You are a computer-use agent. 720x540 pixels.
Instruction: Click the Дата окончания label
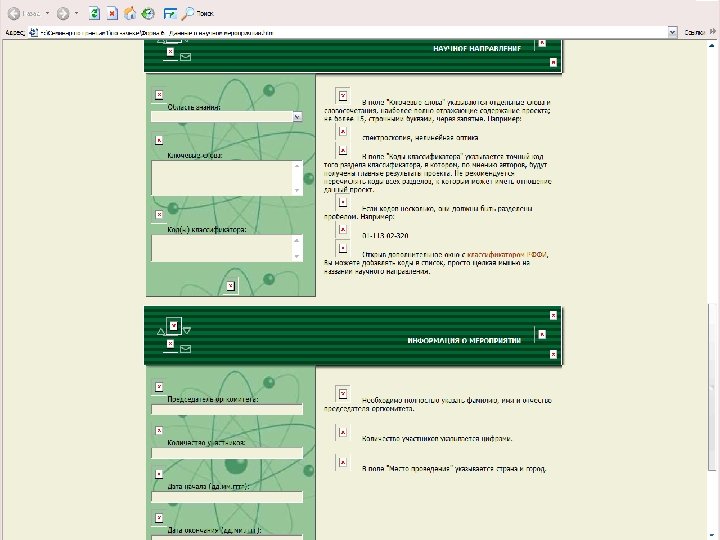214,530
